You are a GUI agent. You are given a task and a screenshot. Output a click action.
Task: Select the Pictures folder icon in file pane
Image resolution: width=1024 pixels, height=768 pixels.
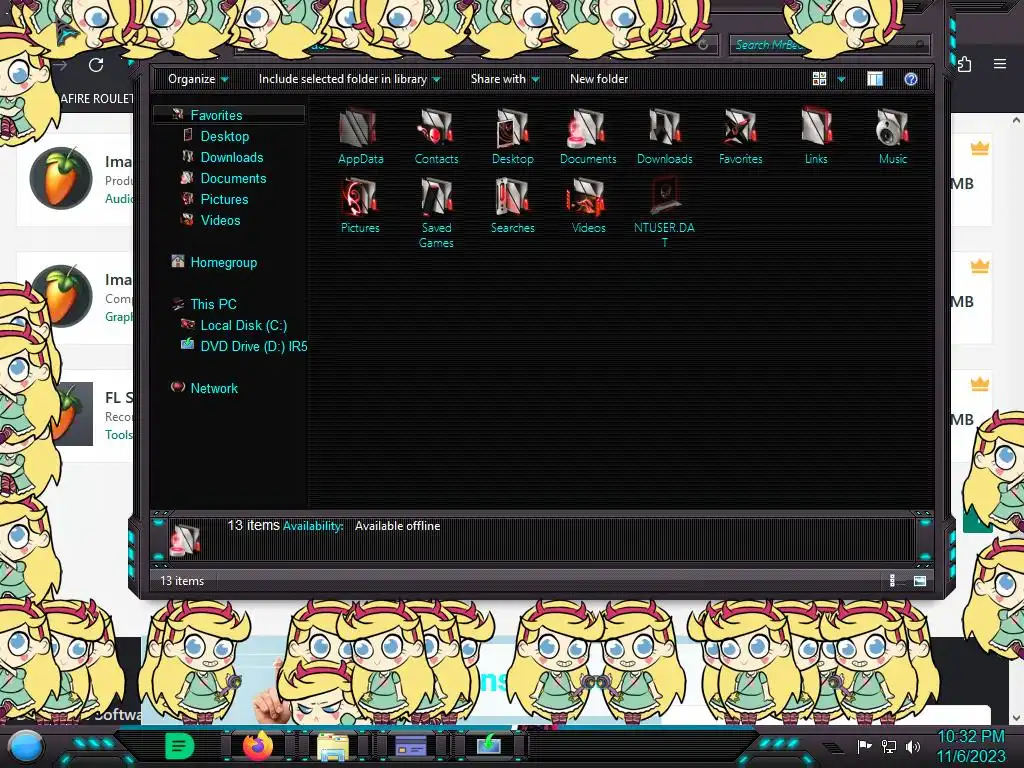(x=360, y=206)
